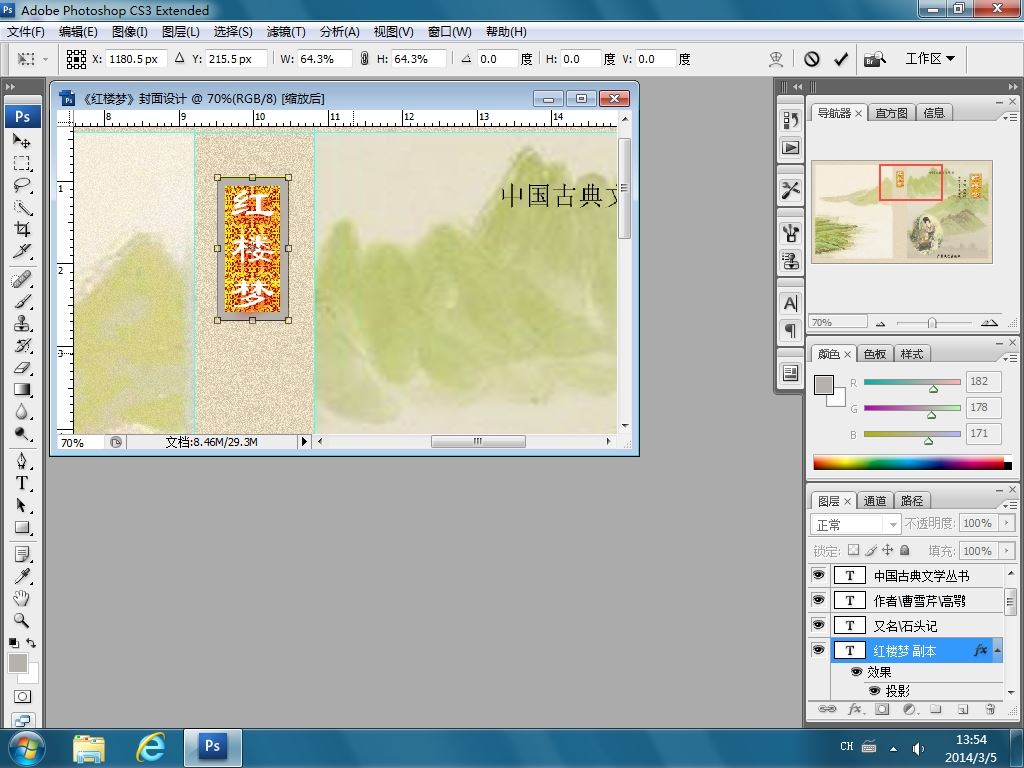Hide the 红楼梦 副本 layer
The width and height of the screenshot is (1024, 768).
818,650
